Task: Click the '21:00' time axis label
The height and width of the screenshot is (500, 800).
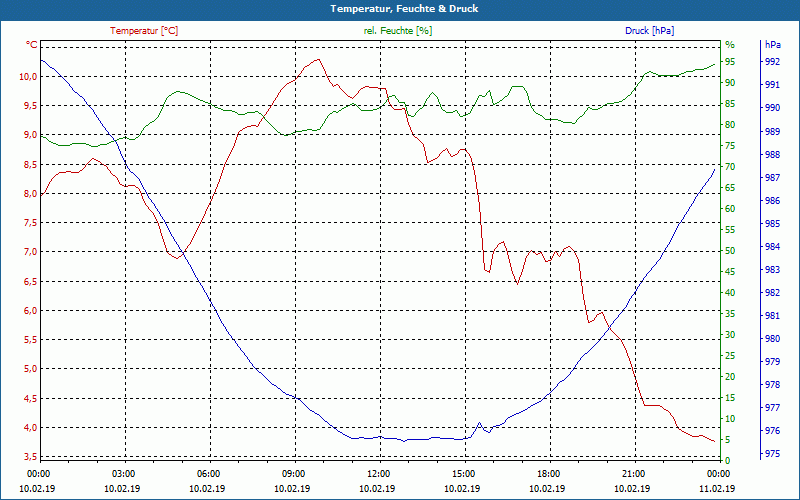Action: (633, 473)
